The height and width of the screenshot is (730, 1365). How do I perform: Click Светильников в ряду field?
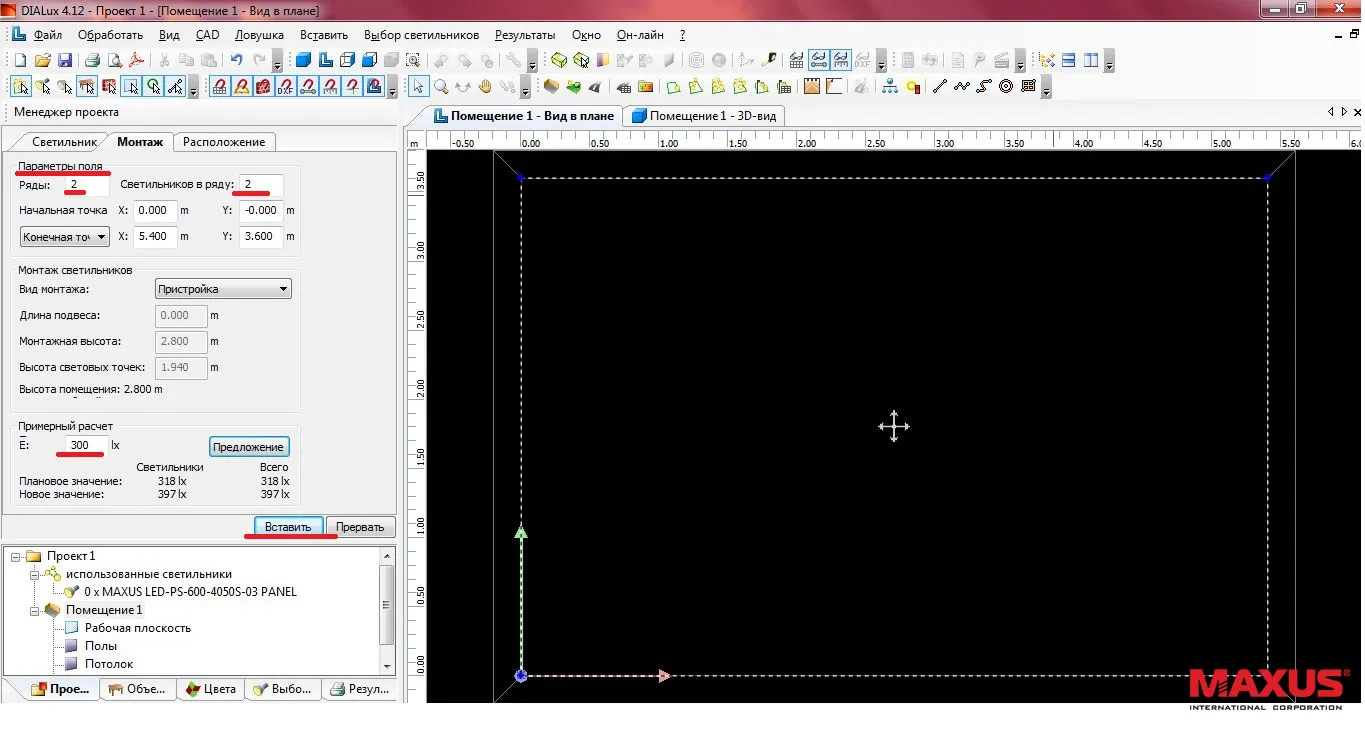(x=261, y=185)
